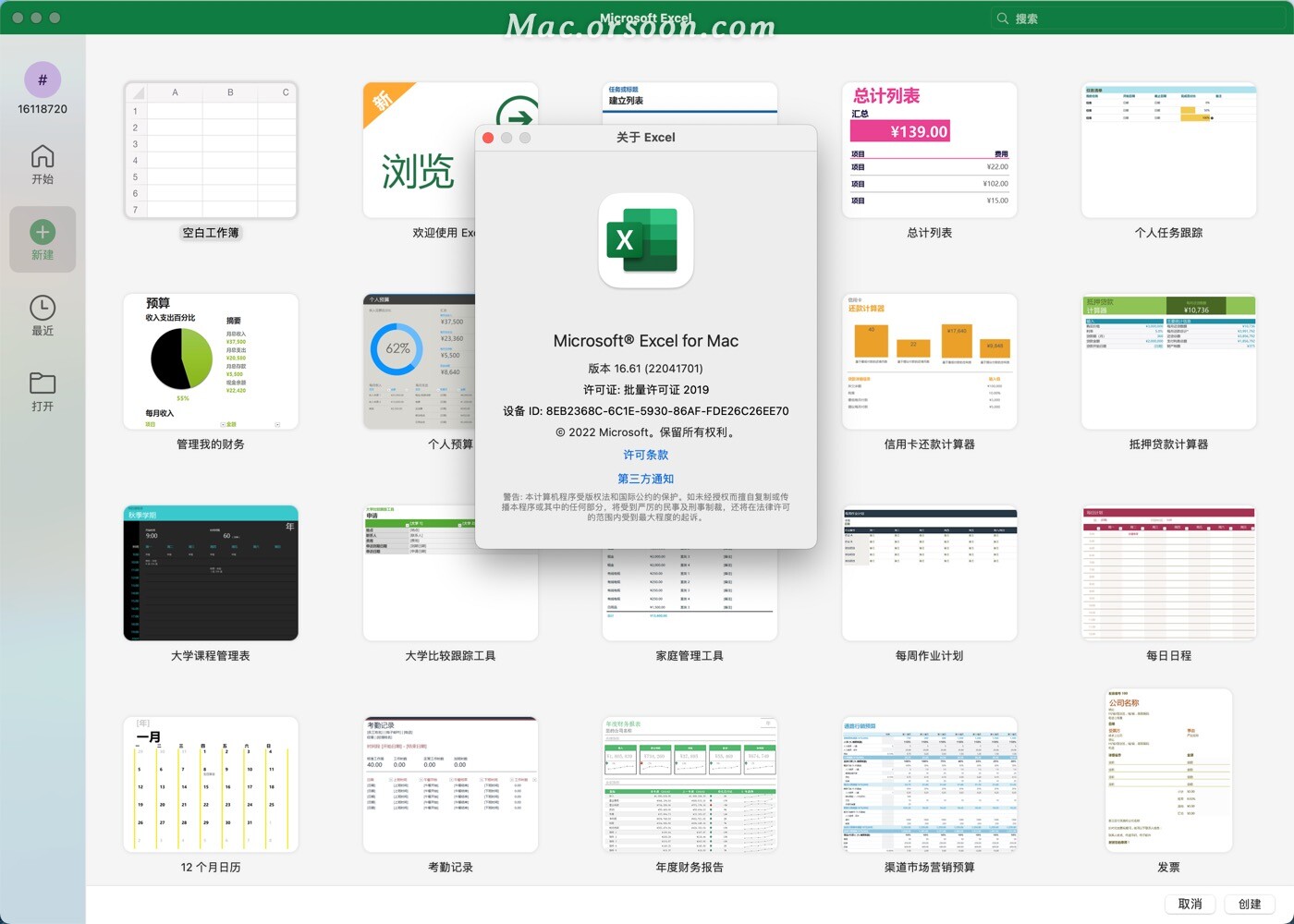The width and height of the screenshot is (1294, 924).
Task: Close the 关于 Excel dialog
Action: [488, 137]
